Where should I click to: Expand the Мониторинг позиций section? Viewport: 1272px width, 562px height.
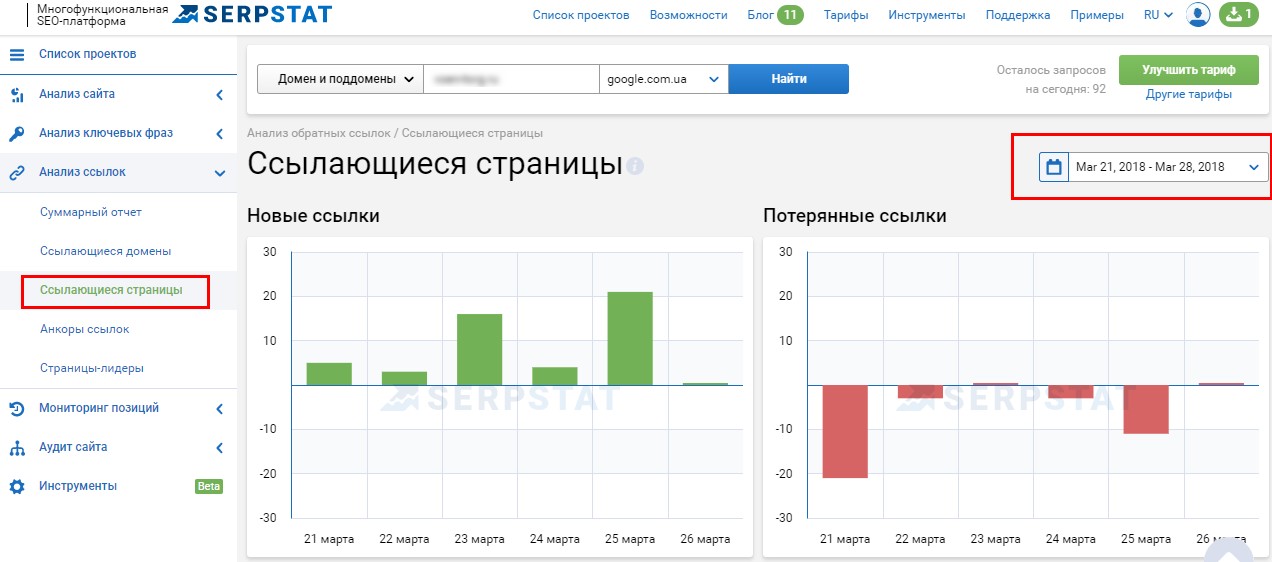(219, 408)
